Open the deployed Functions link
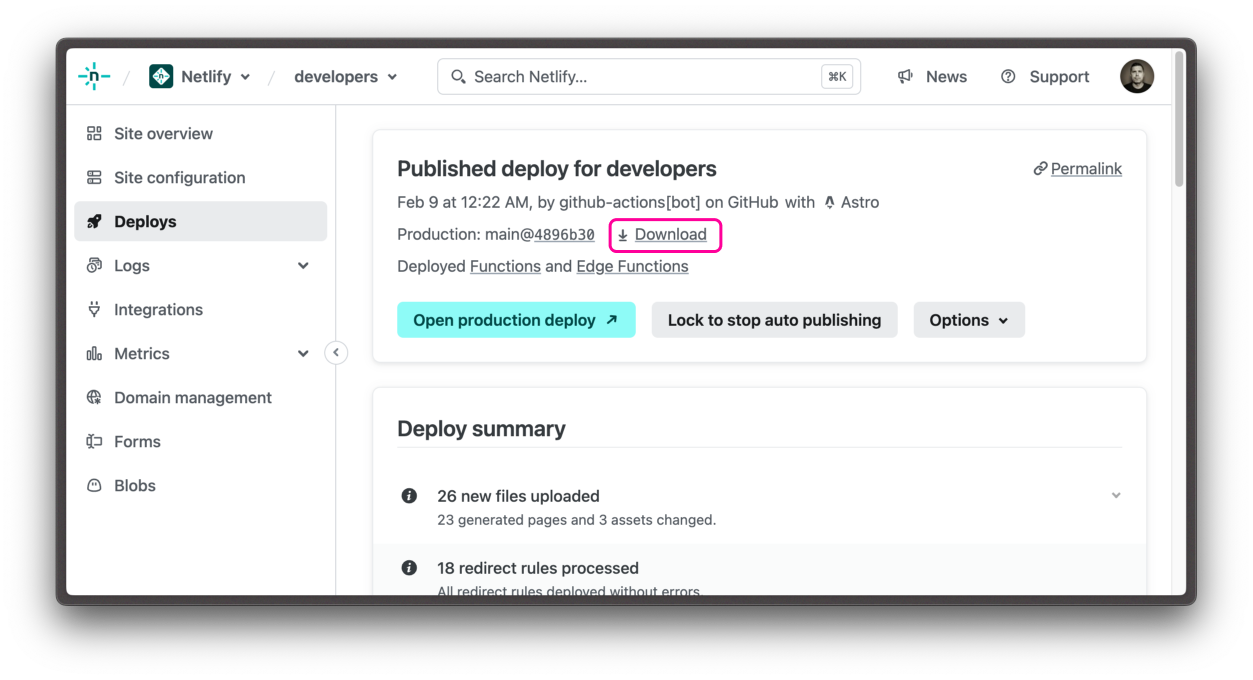 click(505, 267)
